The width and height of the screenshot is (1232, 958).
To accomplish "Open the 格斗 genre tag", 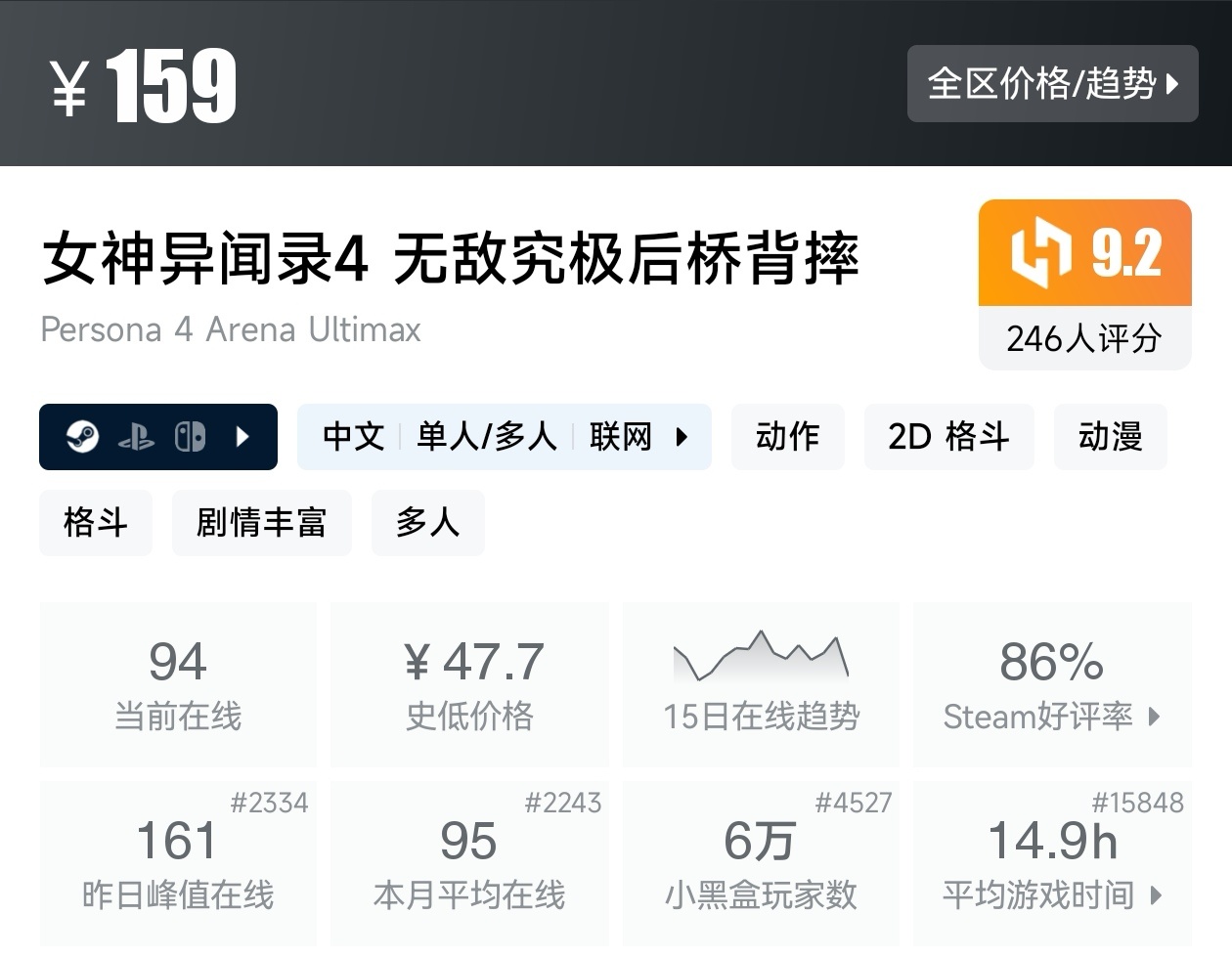I will pyautogui.click(x=96, y=522).
